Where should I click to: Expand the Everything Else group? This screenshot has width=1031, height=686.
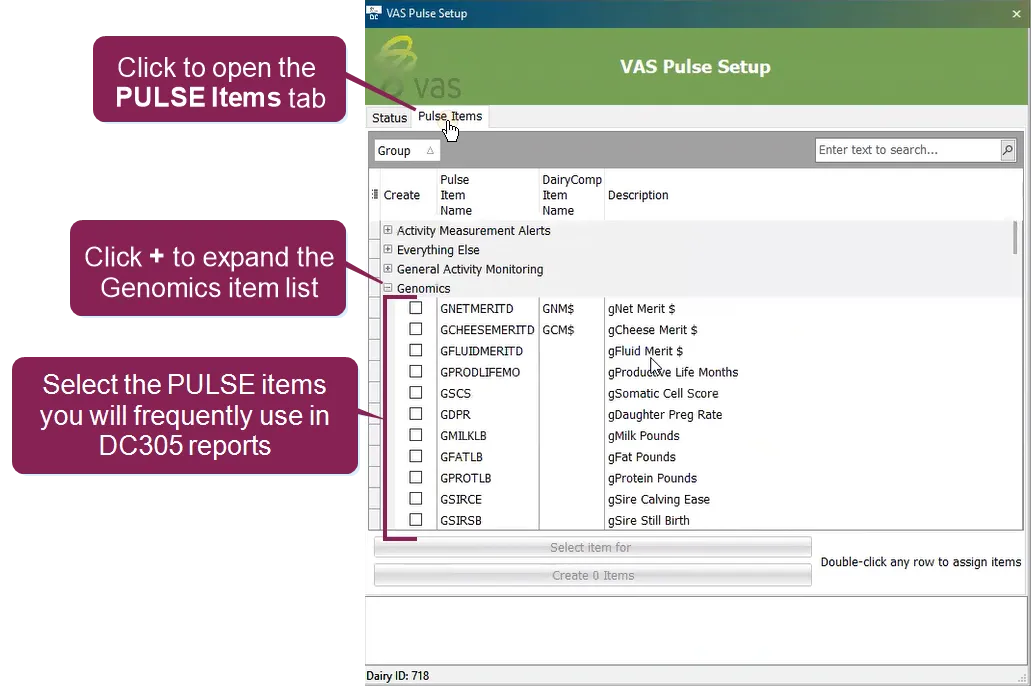point(388,249)
